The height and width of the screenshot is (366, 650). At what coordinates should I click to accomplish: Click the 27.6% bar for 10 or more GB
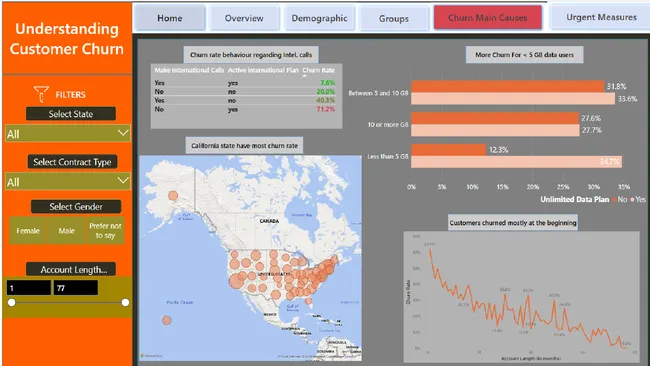[495, 118]
